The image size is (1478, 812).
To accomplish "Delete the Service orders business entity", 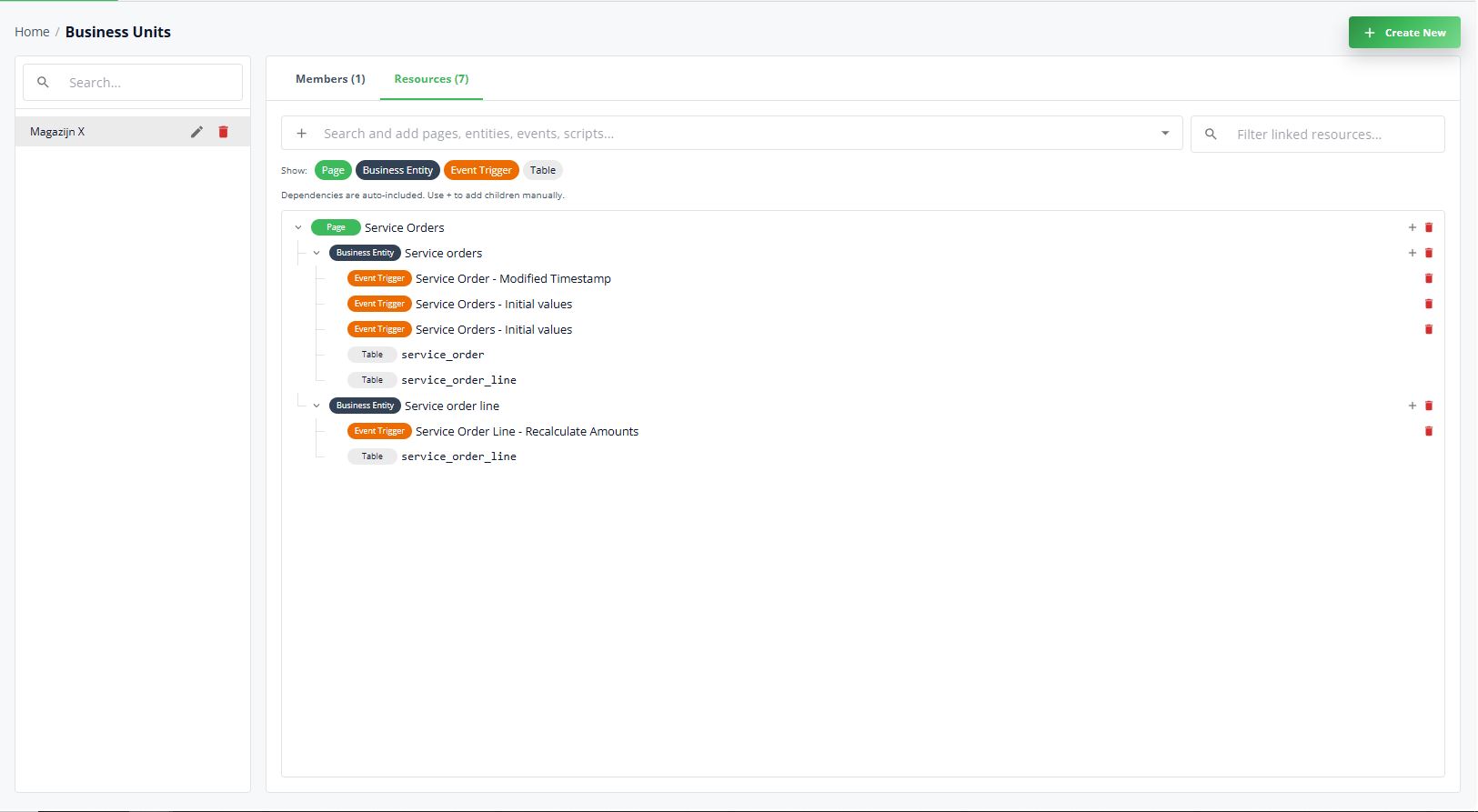I will coord(1428,253).
